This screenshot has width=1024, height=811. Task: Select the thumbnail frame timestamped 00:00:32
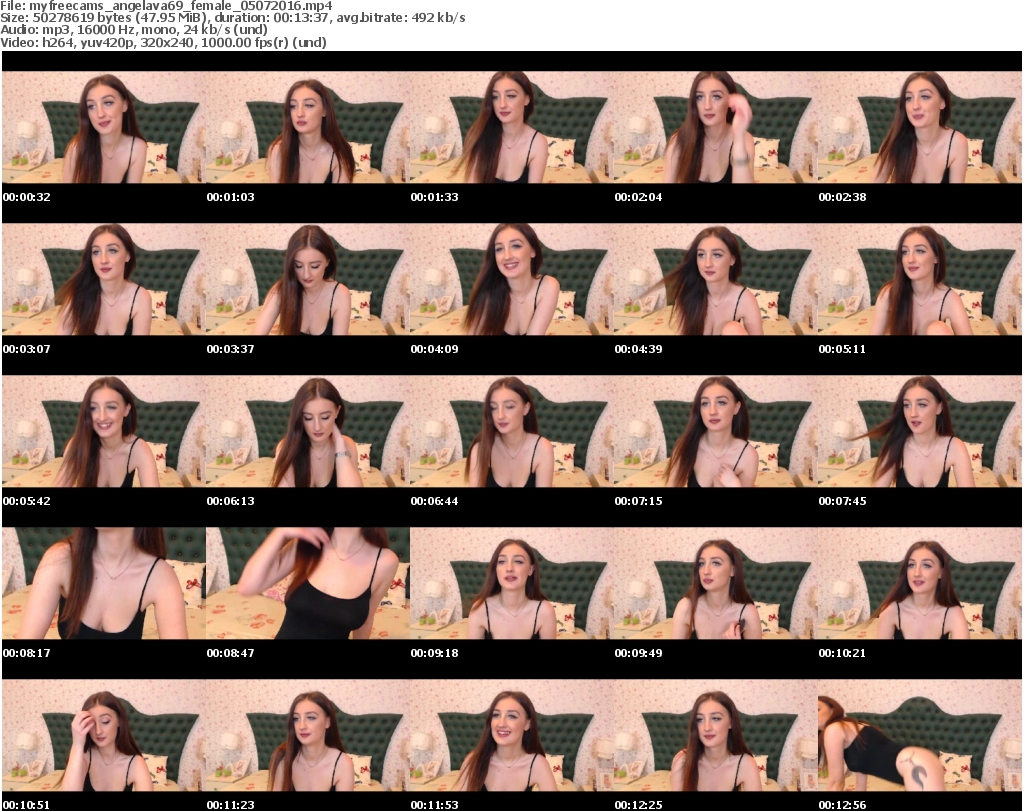(104, 127)
